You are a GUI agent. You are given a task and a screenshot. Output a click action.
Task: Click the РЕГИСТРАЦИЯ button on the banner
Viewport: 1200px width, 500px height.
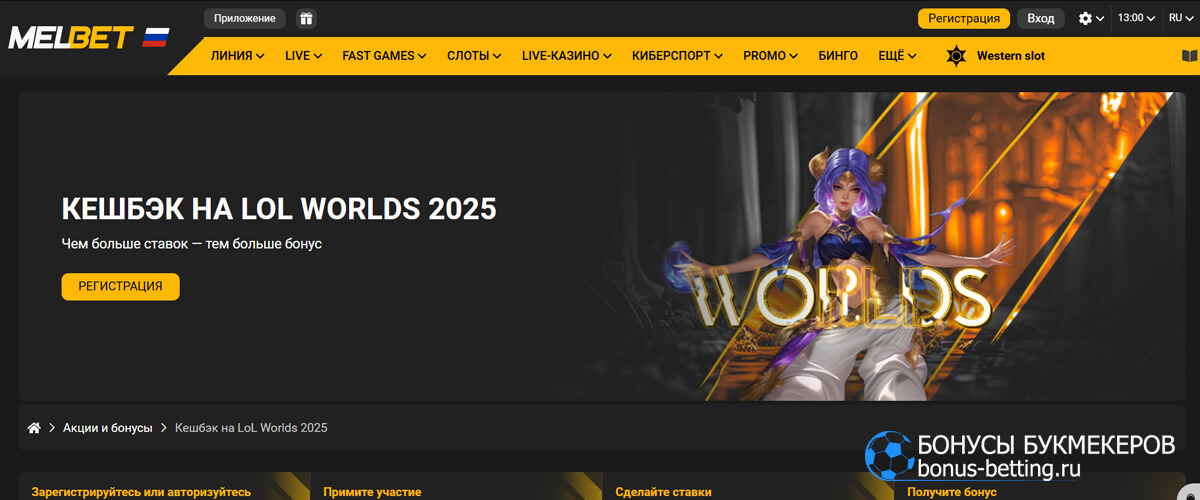[120, 286]
